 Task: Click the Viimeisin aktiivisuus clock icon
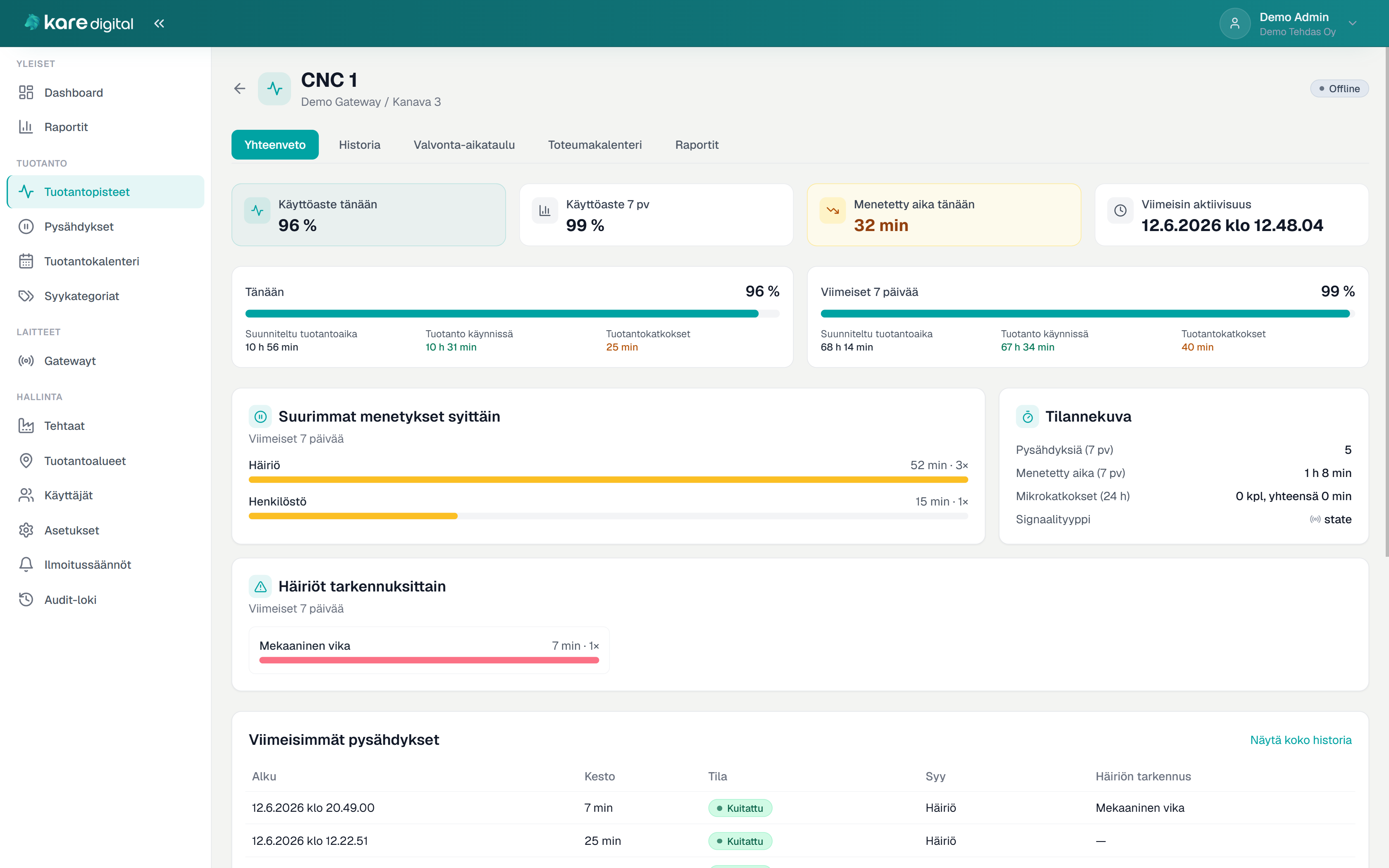tap(1120, 211)
